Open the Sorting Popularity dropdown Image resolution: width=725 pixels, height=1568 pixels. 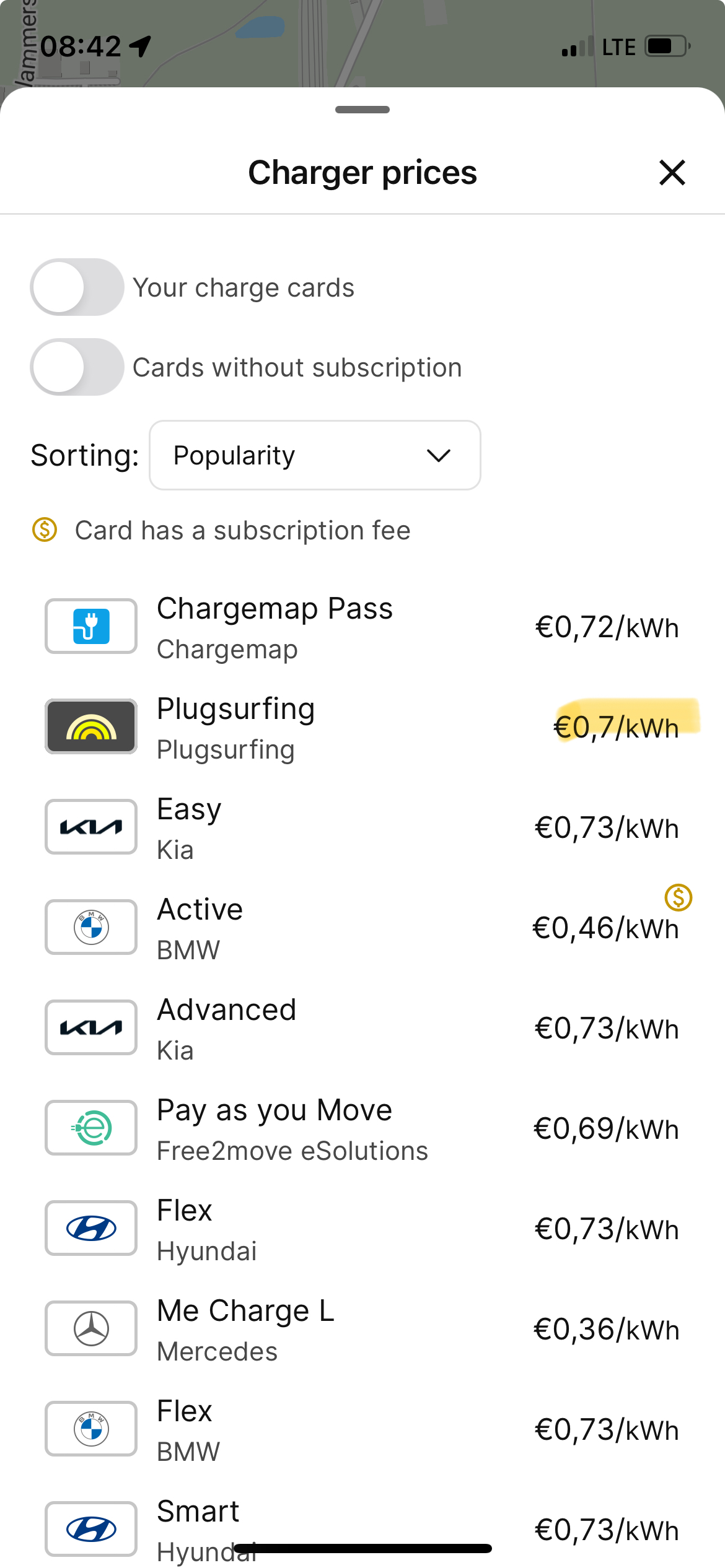coord(314,456)
